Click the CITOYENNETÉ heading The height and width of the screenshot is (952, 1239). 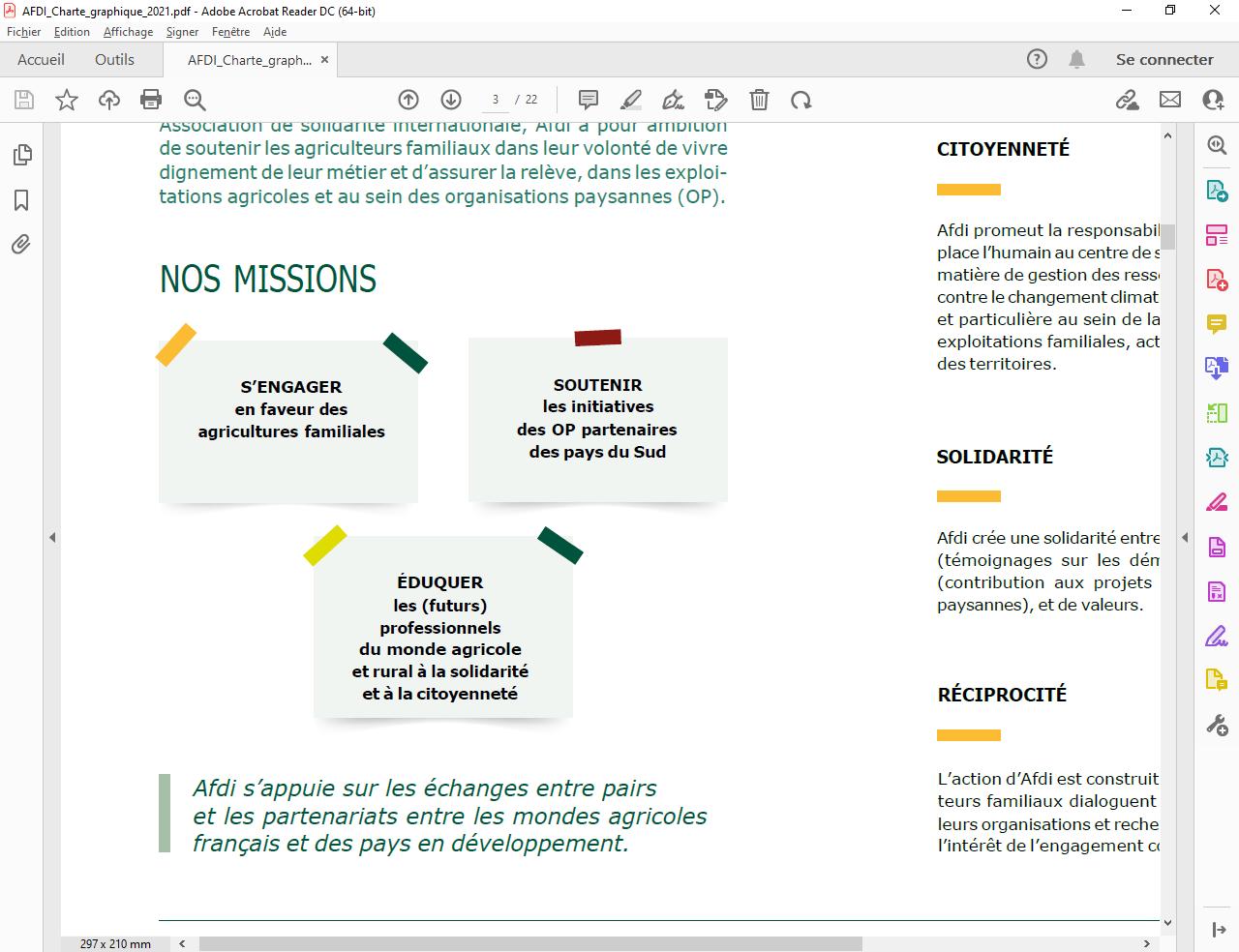(1003, 149)
